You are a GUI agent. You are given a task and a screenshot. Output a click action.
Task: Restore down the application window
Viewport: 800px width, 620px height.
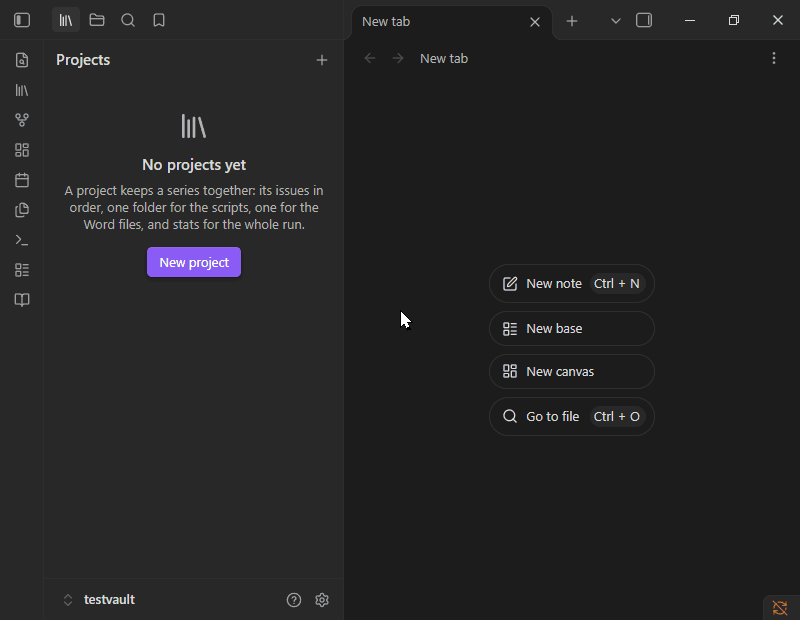pyautogui.click(x=734, y=20)
